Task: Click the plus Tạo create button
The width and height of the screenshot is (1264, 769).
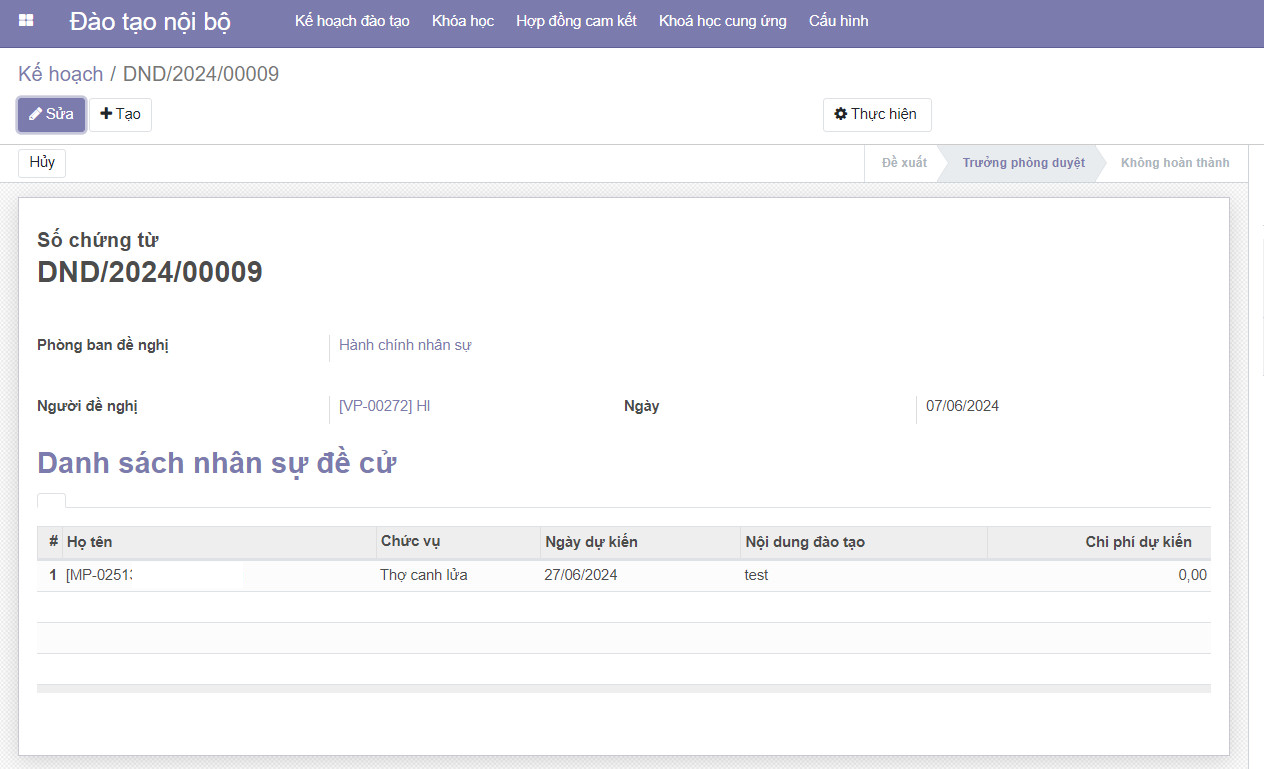Action: (x=120, y=114)
